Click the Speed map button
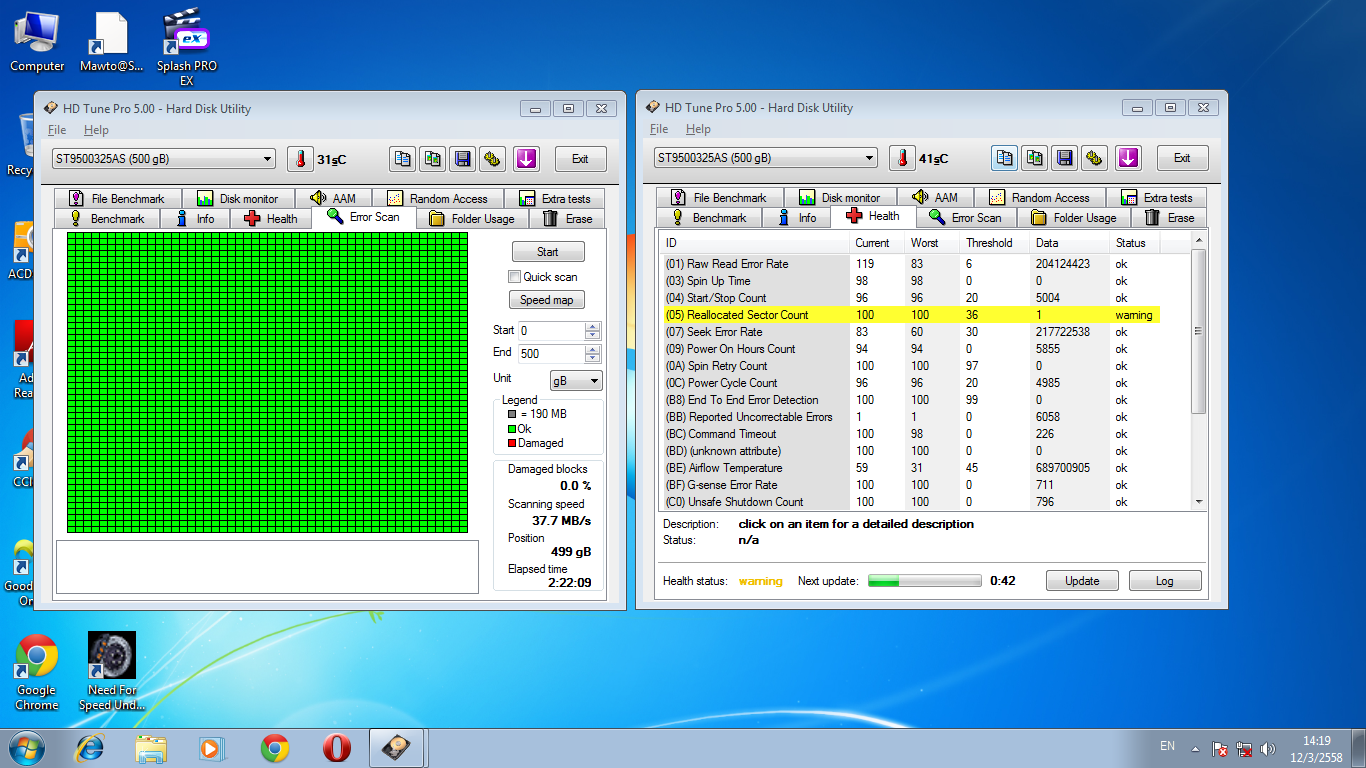 [x=548, y=300]
